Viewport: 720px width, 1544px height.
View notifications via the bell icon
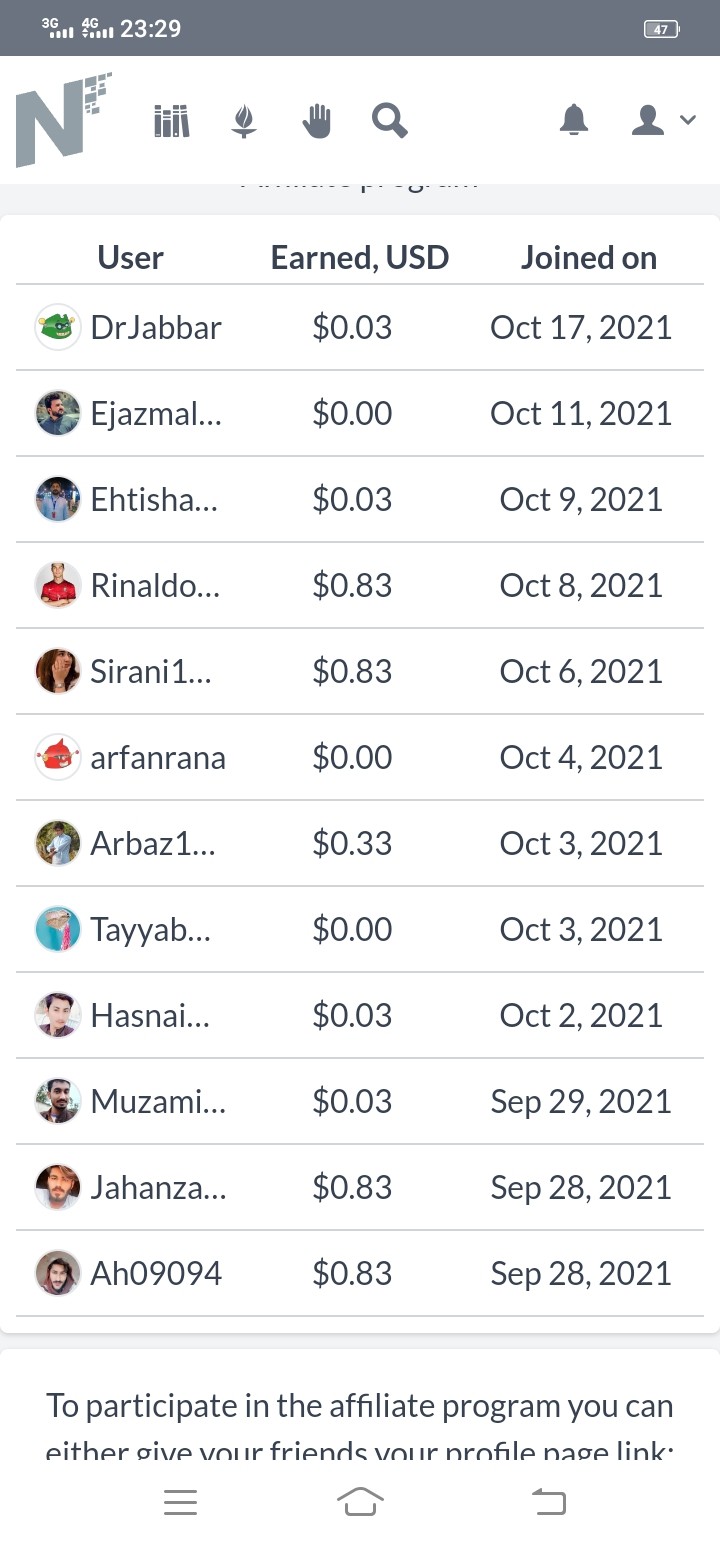pyautogui.click(x=574, y=120)
